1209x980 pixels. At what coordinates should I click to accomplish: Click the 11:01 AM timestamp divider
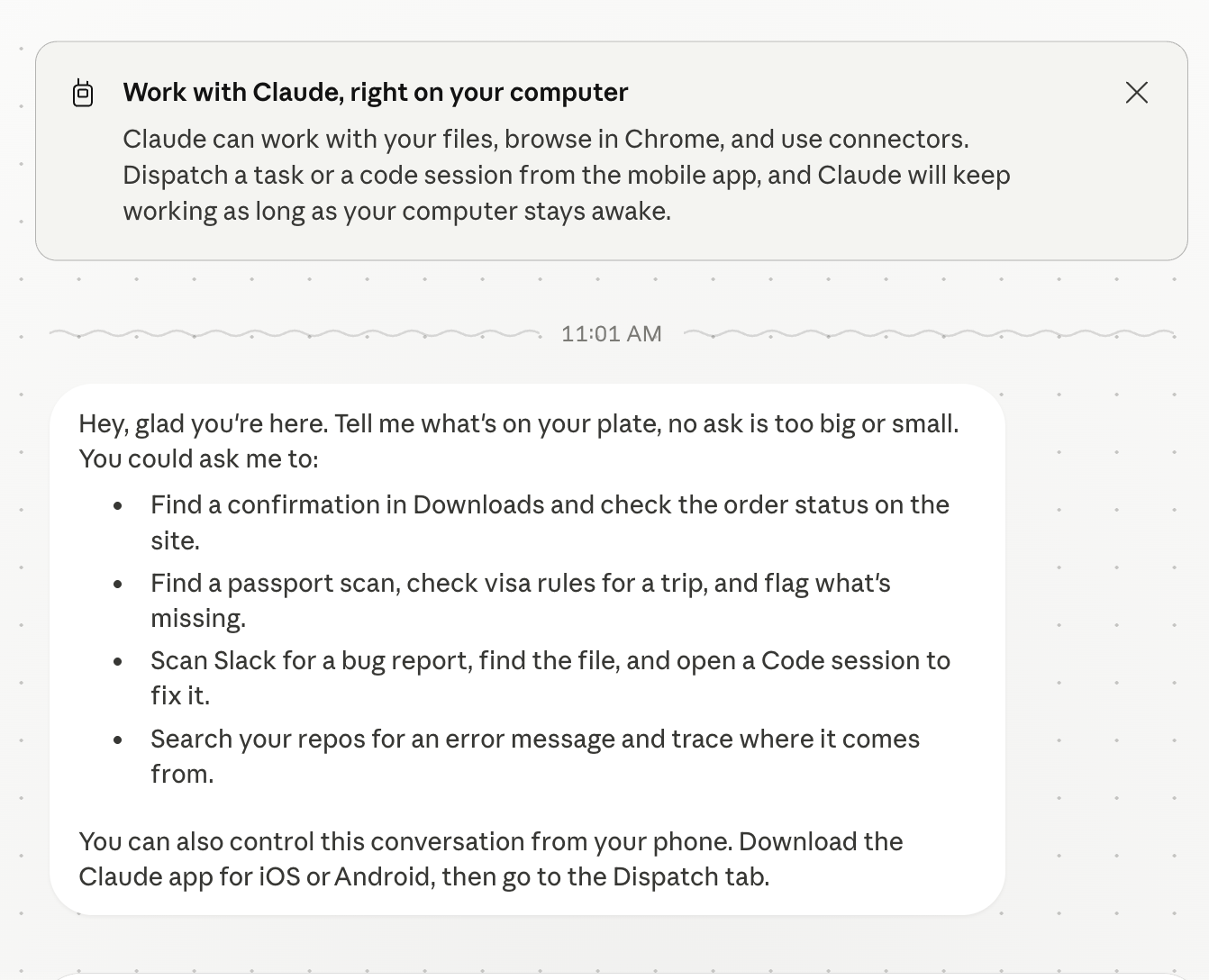pos(611,333)
